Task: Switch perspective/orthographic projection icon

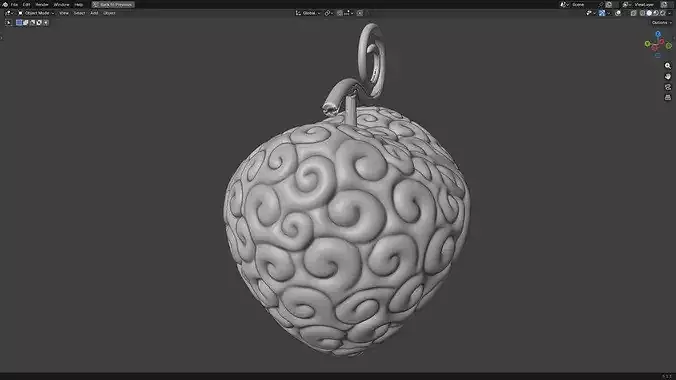Action: [x=668, y=97]
